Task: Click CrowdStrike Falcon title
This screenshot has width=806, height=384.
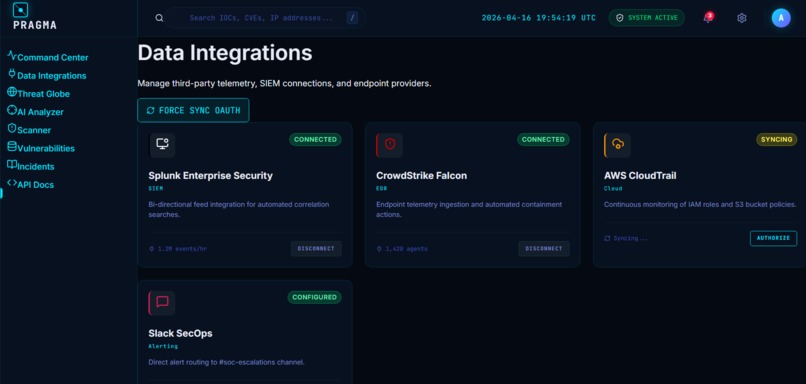Action: click(x=422, y=176)
